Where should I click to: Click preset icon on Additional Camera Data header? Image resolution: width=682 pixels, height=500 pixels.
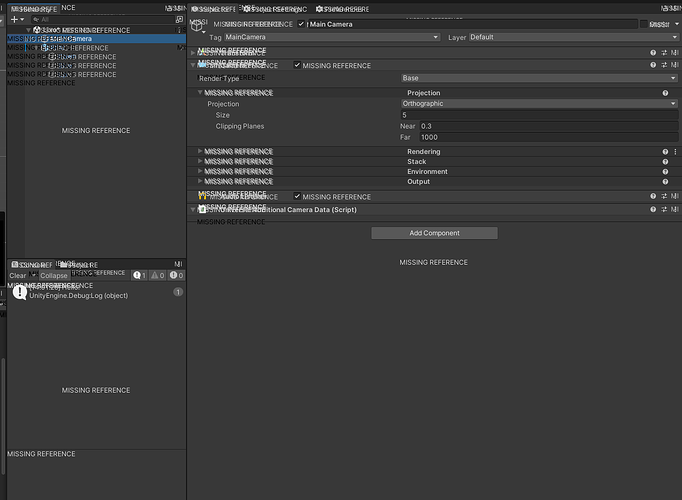(x=664, y=210)
